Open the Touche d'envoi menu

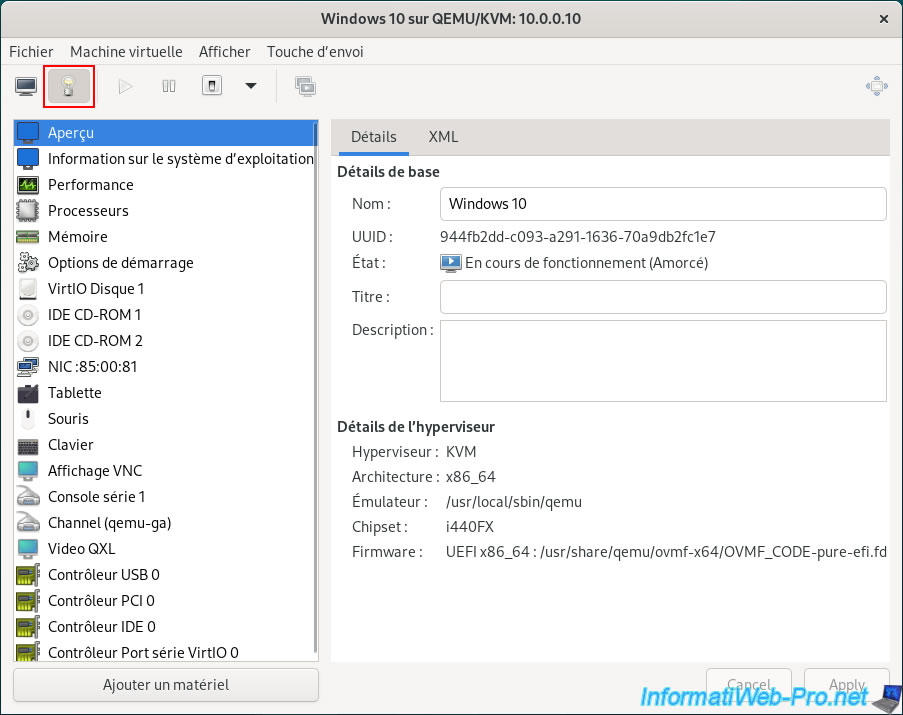(315, 52)
